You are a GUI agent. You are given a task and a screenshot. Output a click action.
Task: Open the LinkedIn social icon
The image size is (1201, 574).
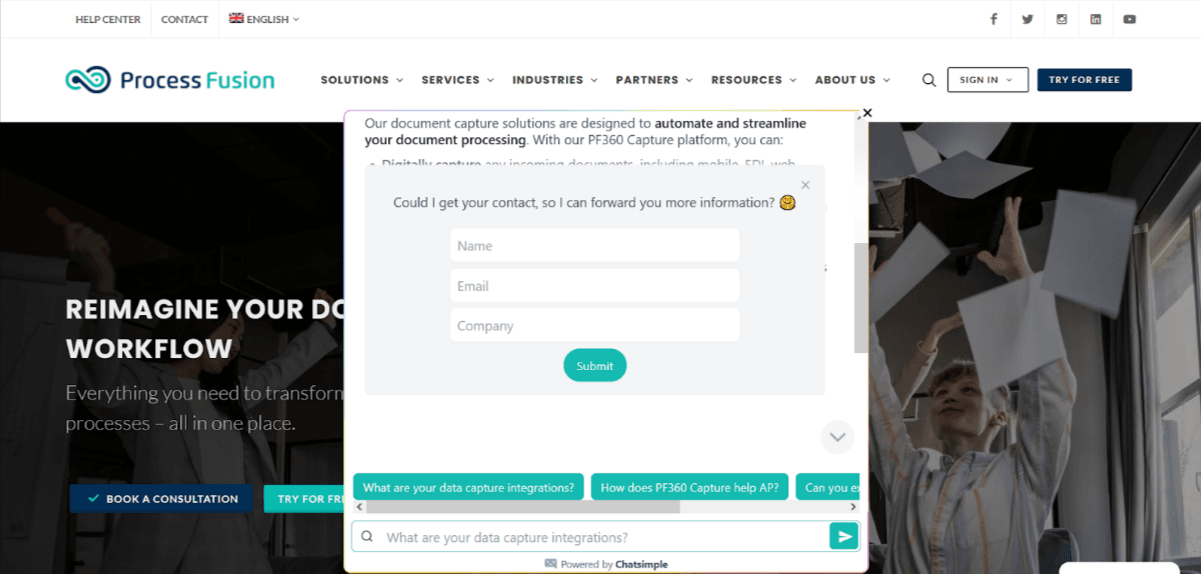(x=1096, y=19)
